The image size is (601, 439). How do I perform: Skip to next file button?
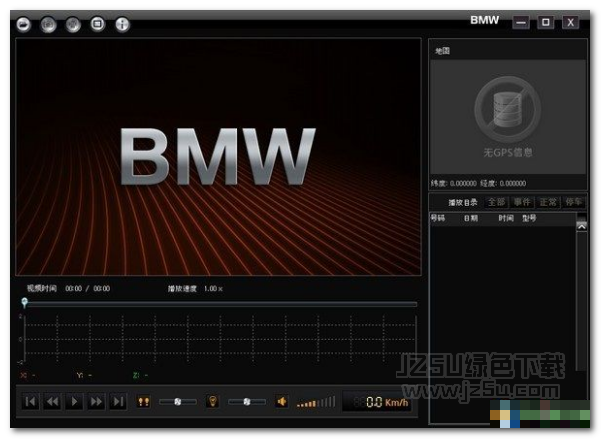tap(118, 401)
